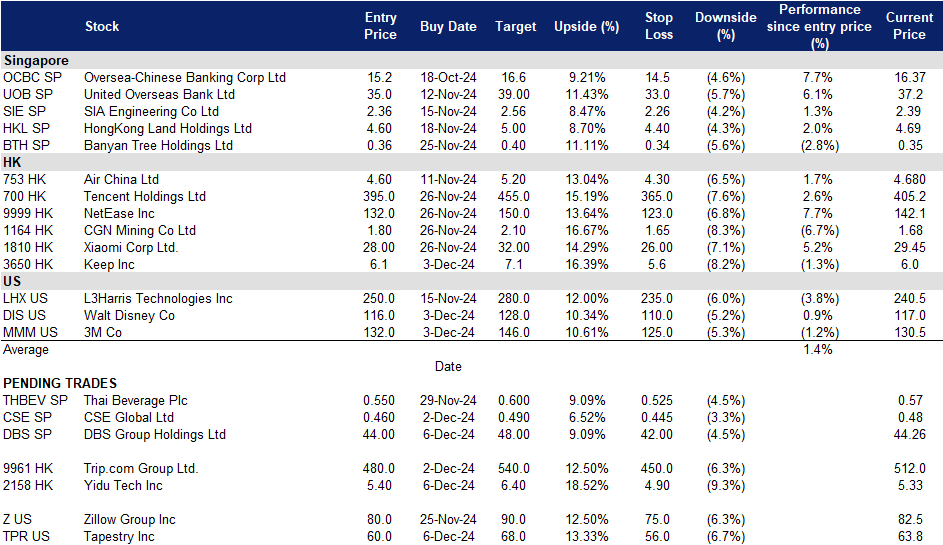Screen dimensions: 943x545
Task: Click NetEase current price 142.1
Action: pyautogui.click(x=909, y=214)
